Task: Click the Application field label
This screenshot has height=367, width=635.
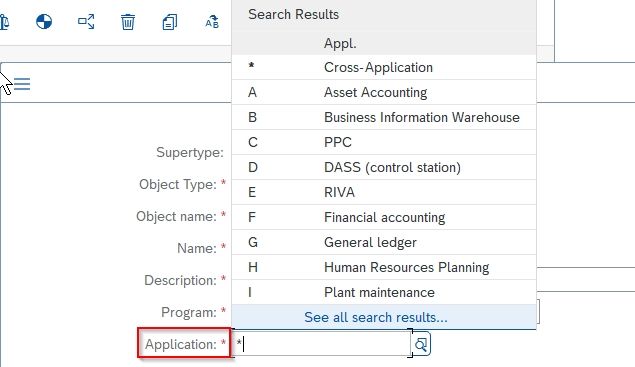Action: [181, 344]
